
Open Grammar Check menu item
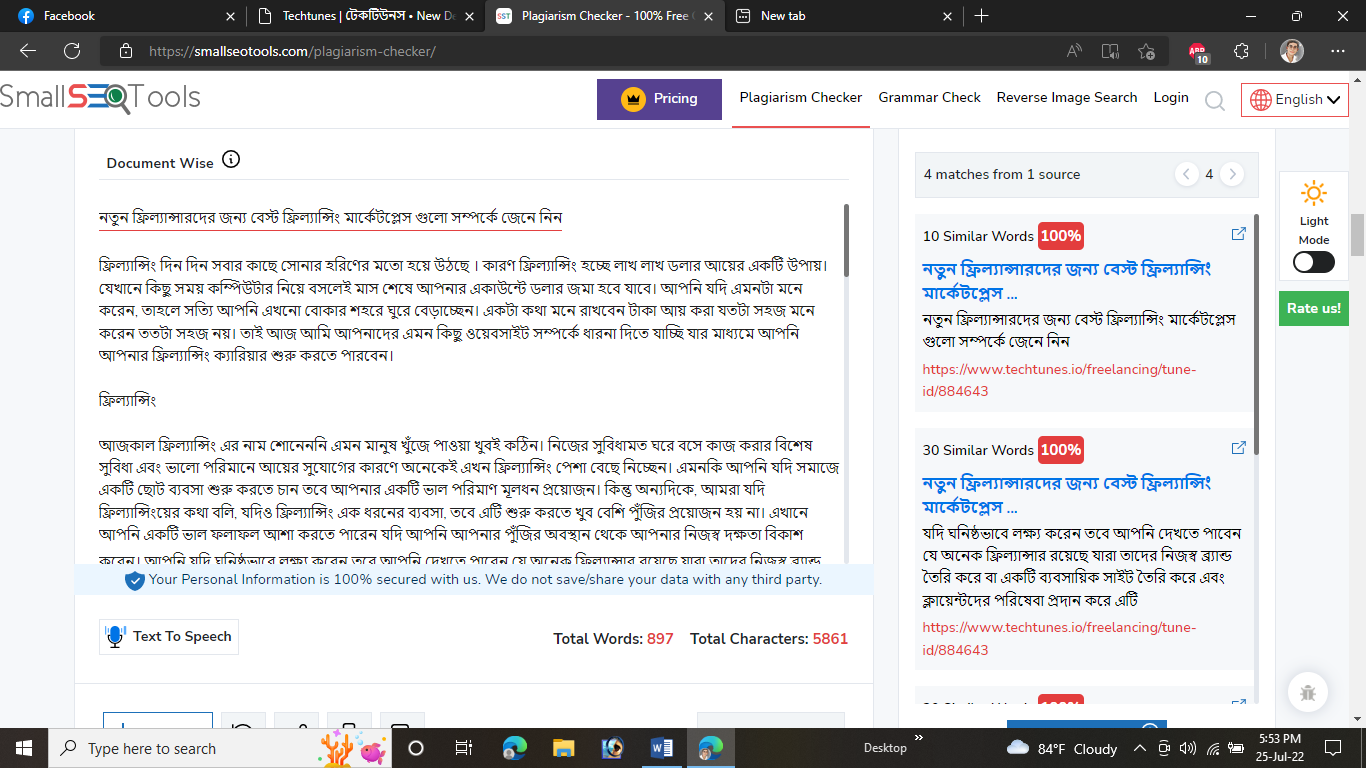pyautogui.click(x=929, y=97)
